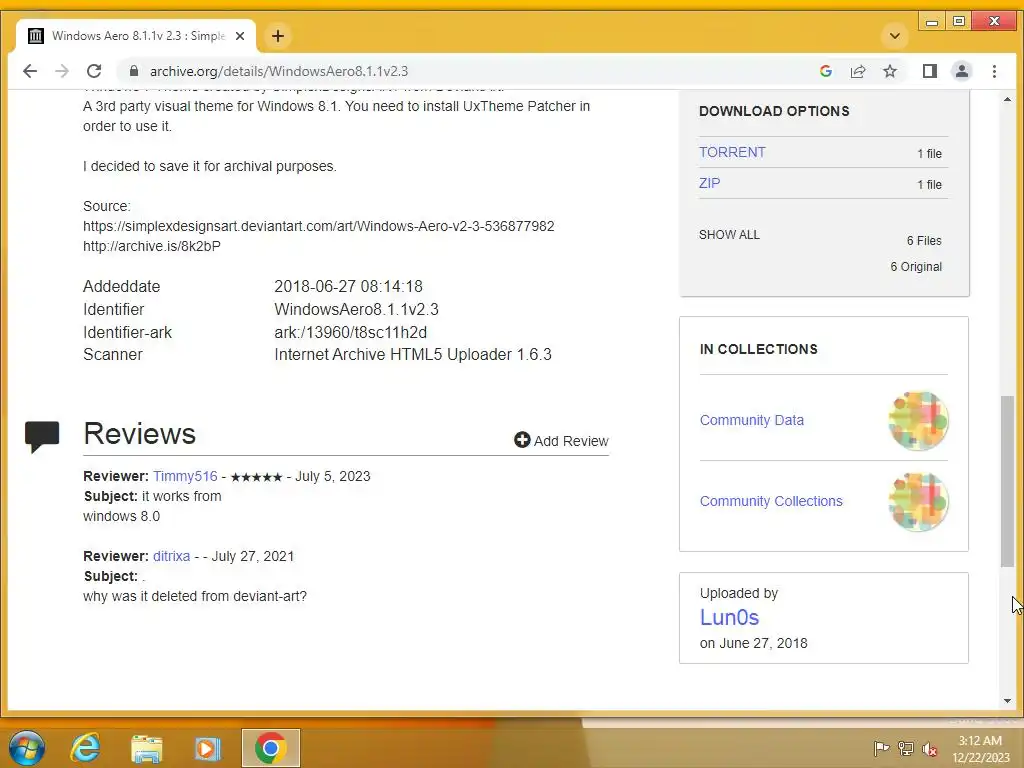Open reviewer ditrixa profile
1024x768 pixels.
point(171,556)
